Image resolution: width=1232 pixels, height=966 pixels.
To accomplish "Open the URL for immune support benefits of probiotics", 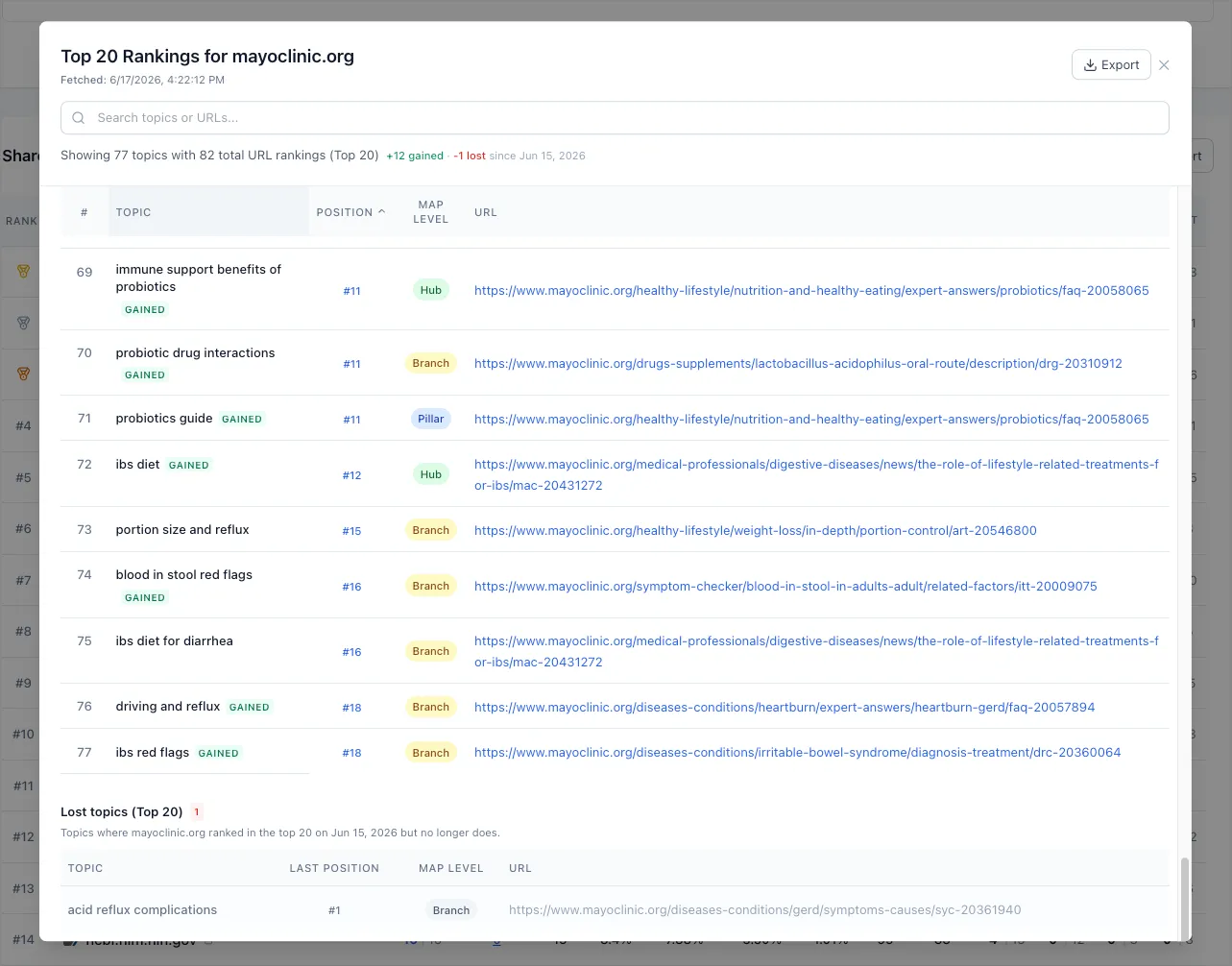I will coord(811,290).
